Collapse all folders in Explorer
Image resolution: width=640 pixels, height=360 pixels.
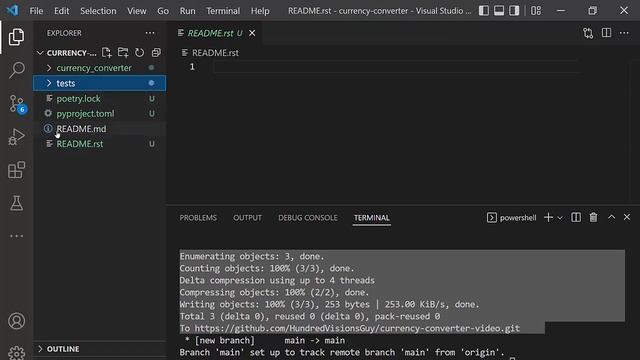tap(156, 53)
